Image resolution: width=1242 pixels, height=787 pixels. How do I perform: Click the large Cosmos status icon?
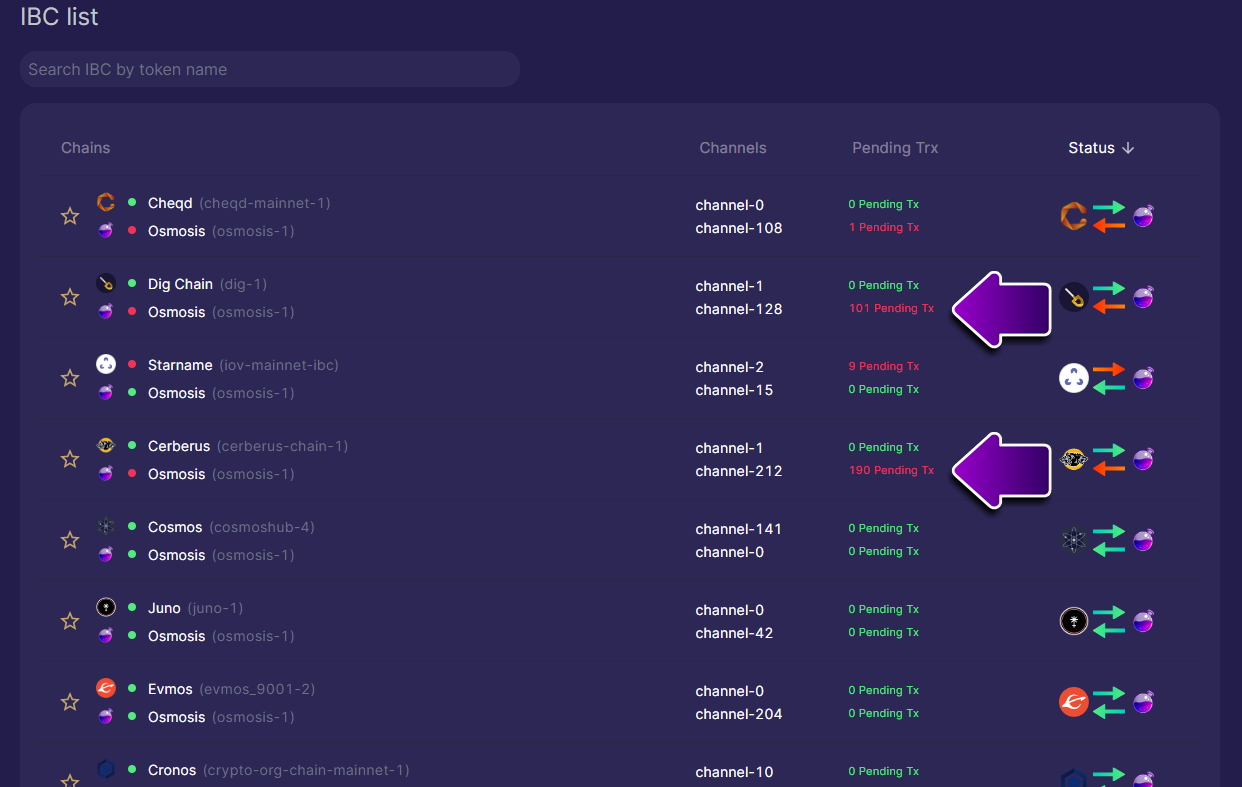pyautogui.click(x=1074, y=540)
